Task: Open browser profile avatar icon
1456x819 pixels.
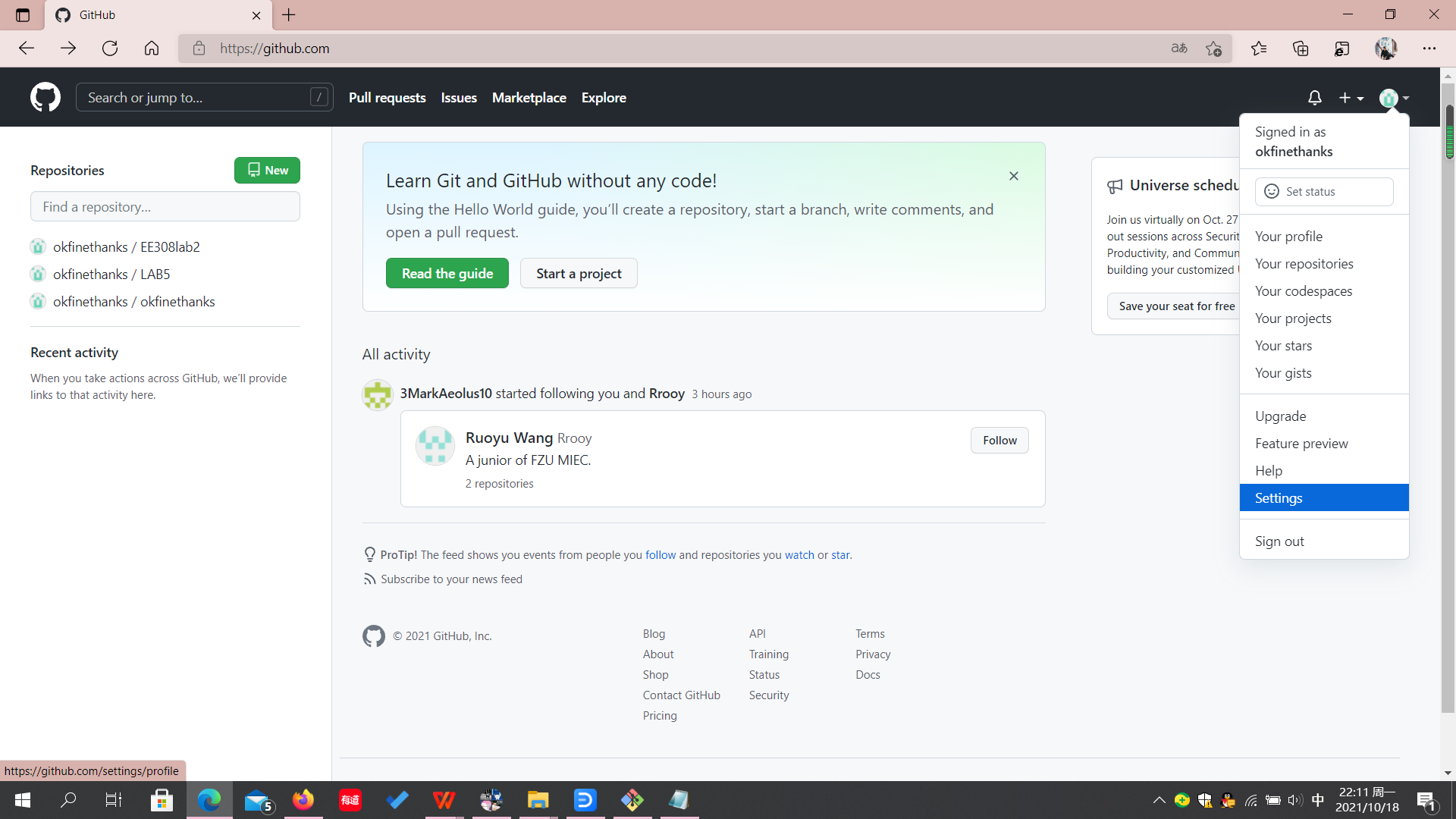Action: [x=1386, y=49]
